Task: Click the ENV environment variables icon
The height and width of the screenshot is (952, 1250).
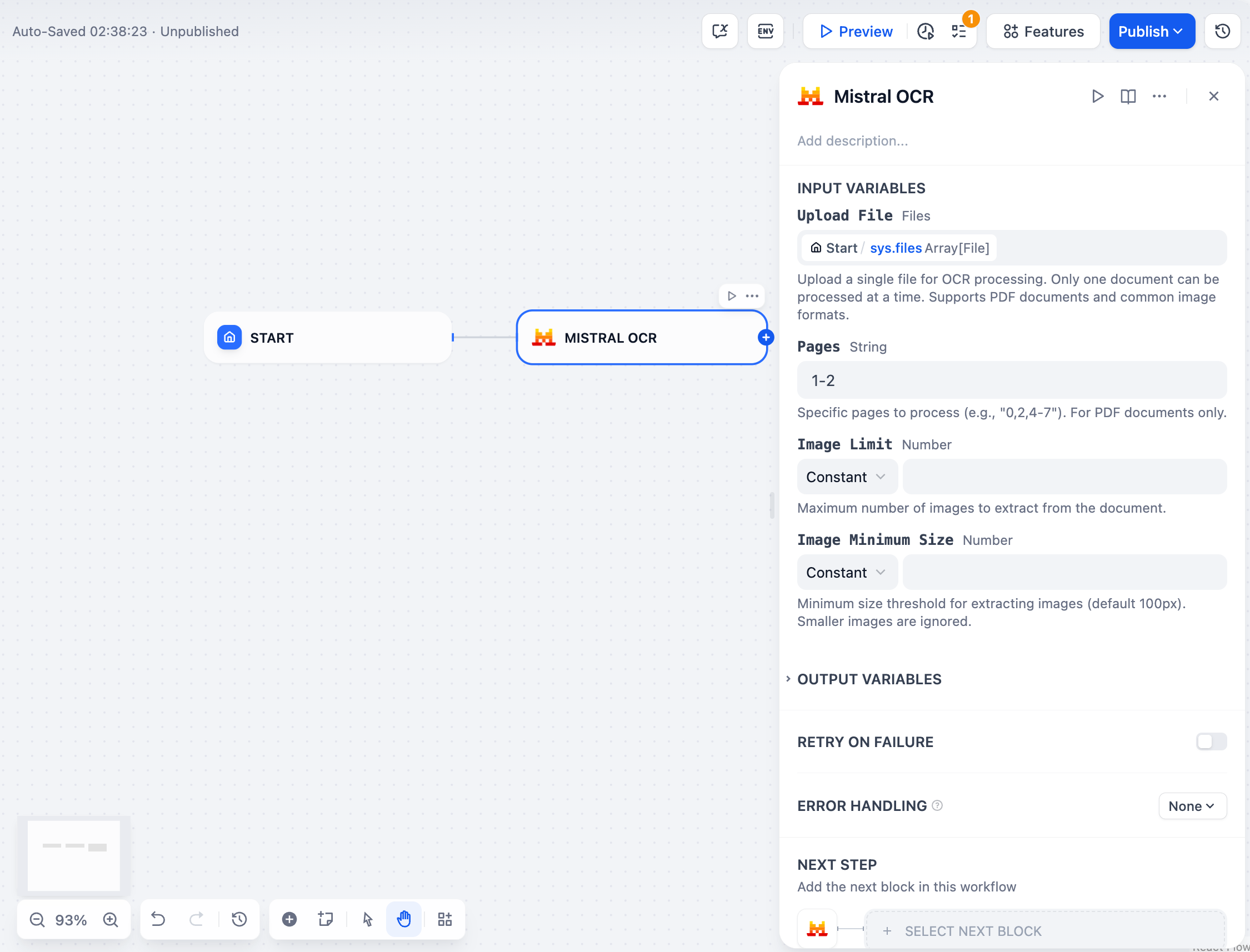Action: pos(765,31)
